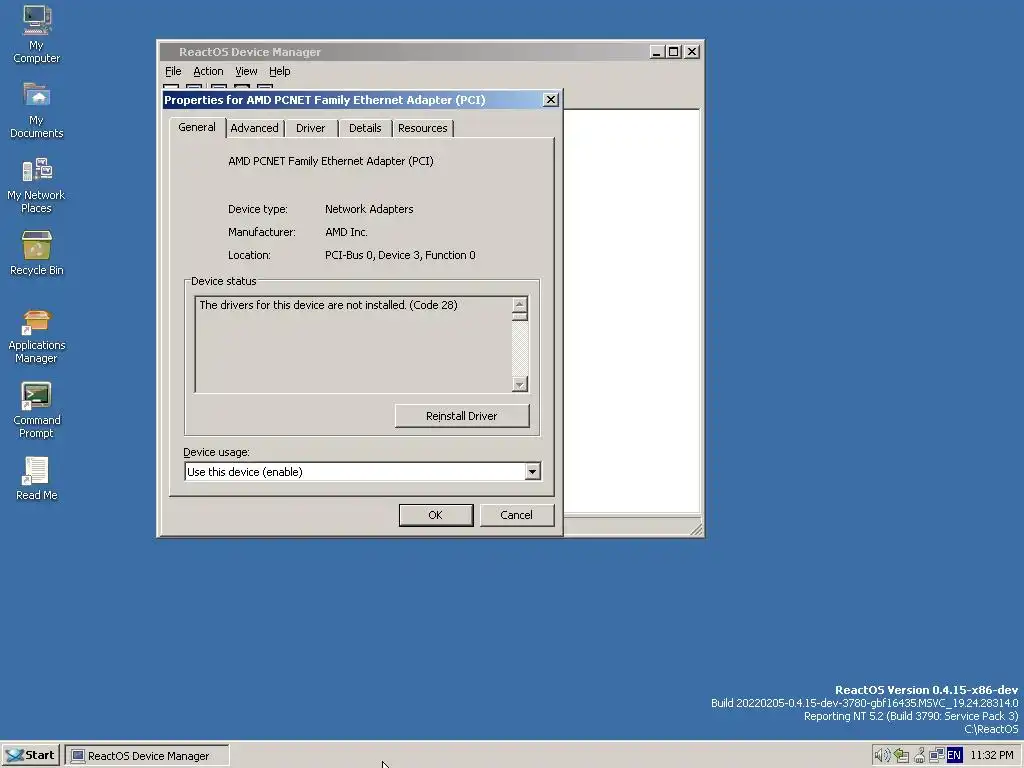
Task: Click the green arrow hardware removal tray icon
Action: [902, 756]
